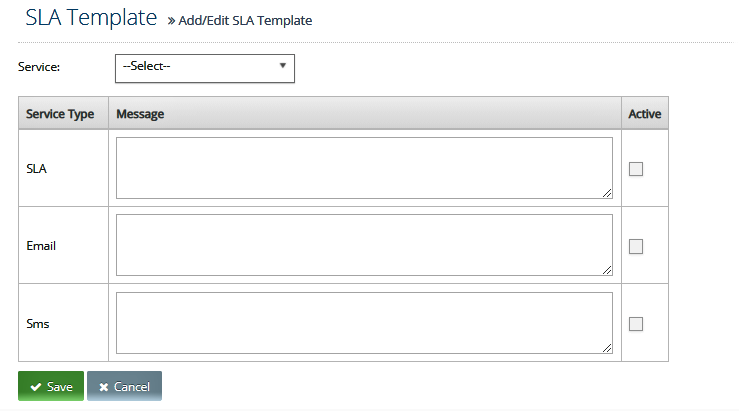The width and height of the screenshot is (739, 411).
Task: Click the SLA Template page heading
Action: 91,18
